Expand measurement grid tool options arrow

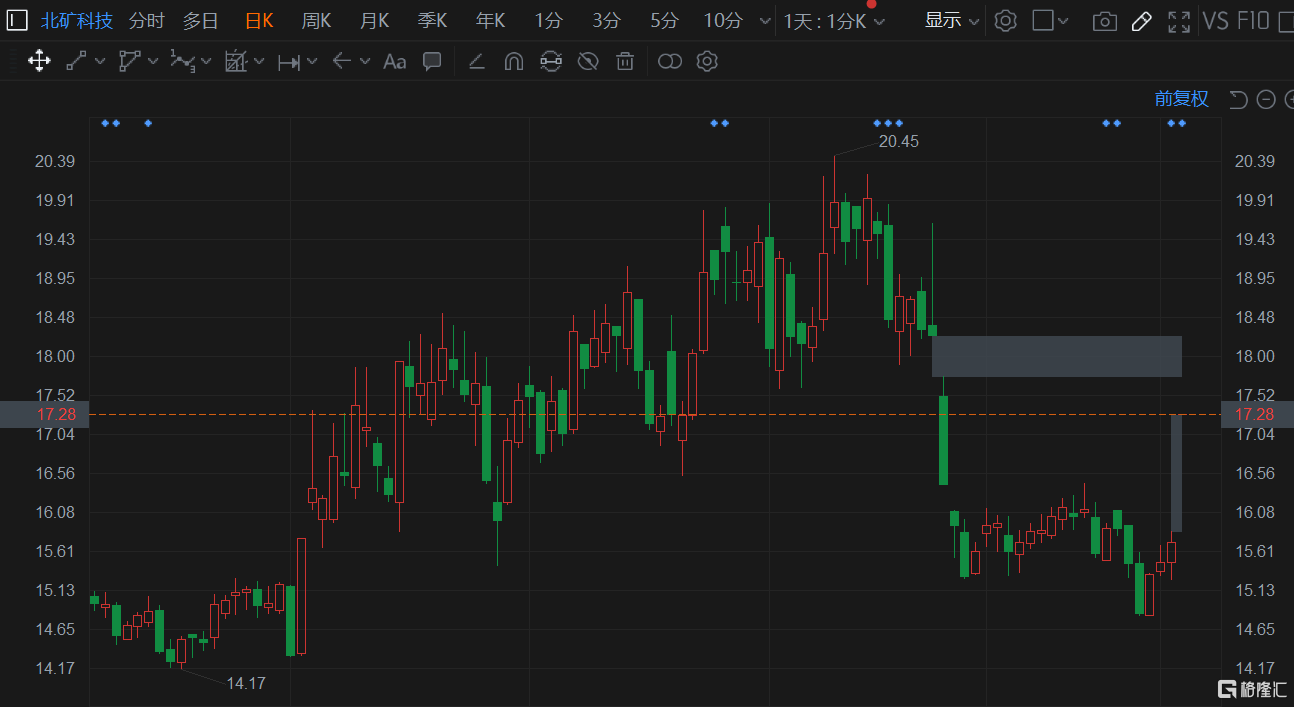point(259,62)
